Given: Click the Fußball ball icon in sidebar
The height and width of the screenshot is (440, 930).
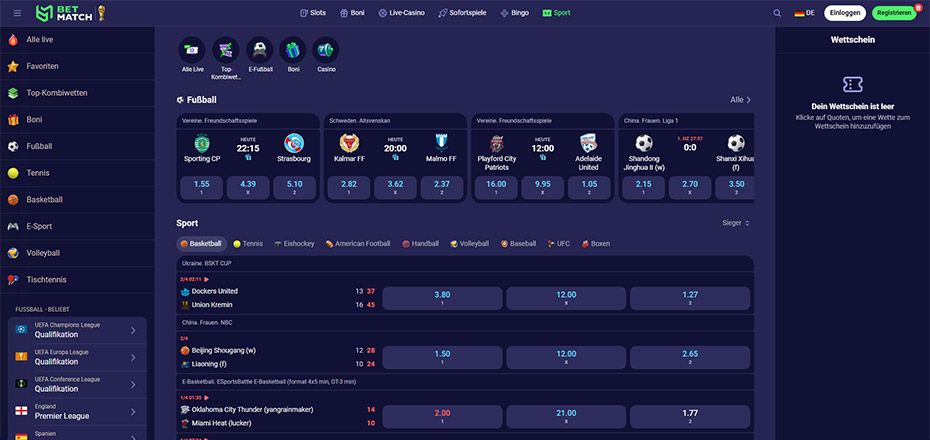Looking at the screenshot, I should click(x=13, y=146).
